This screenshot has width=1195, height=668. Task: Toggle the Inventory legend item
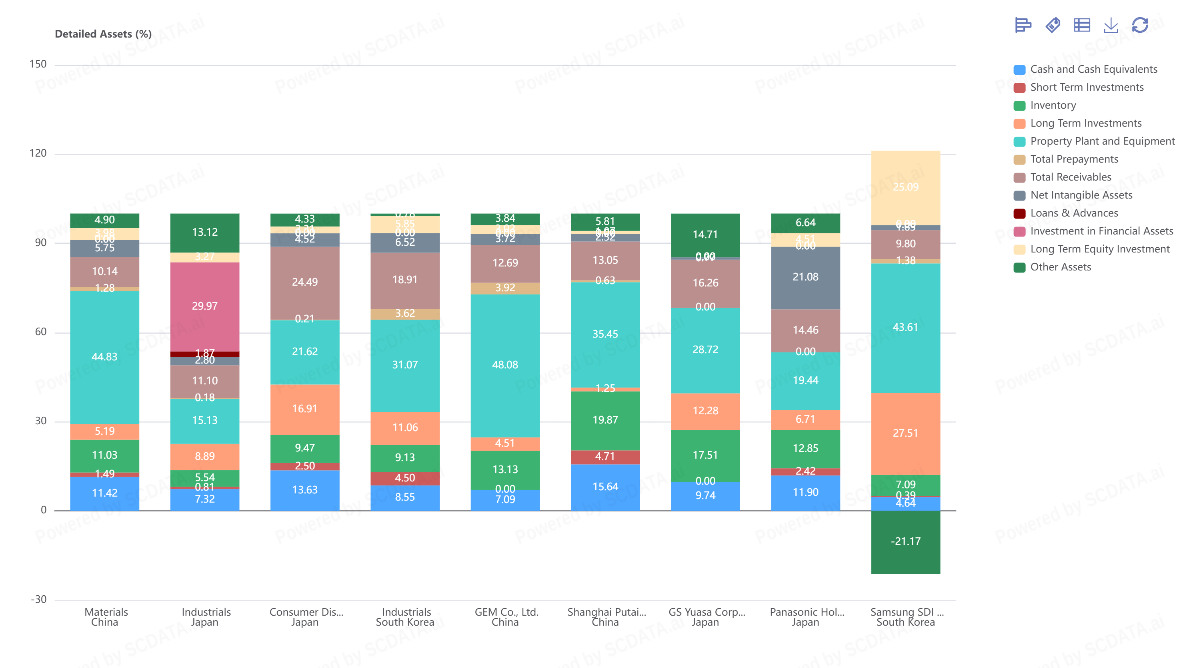click(1053, 106)
